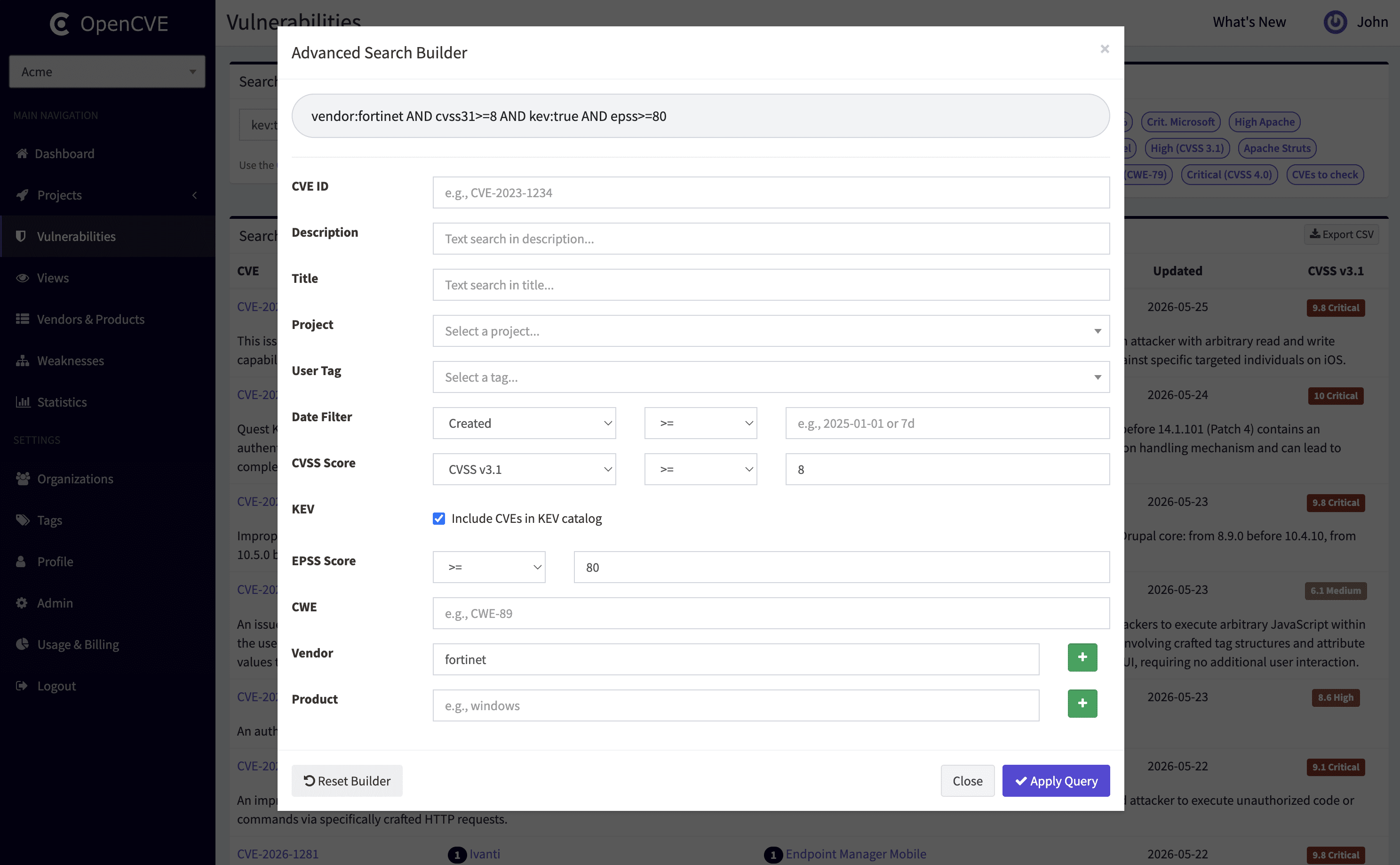1400x865 pixels.
Task: Add product with green plus button
Action: [x=1082, y=703]
